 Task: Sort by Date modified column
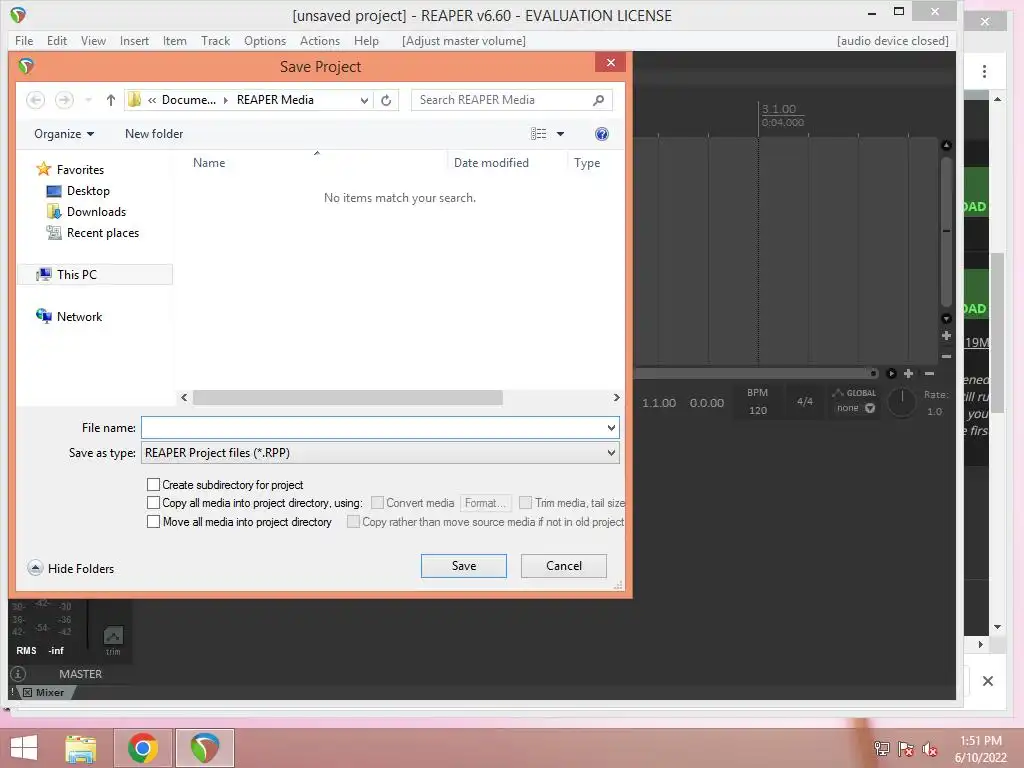point(491,163)
